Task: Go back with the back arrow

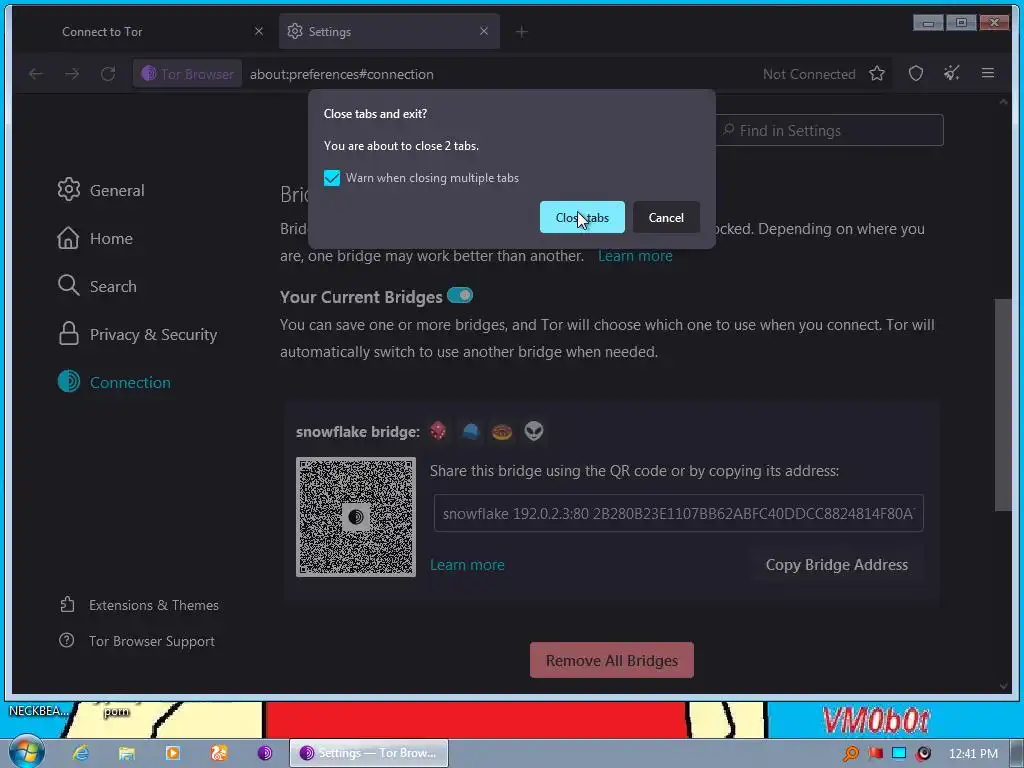Action: [x=36, y=74]
